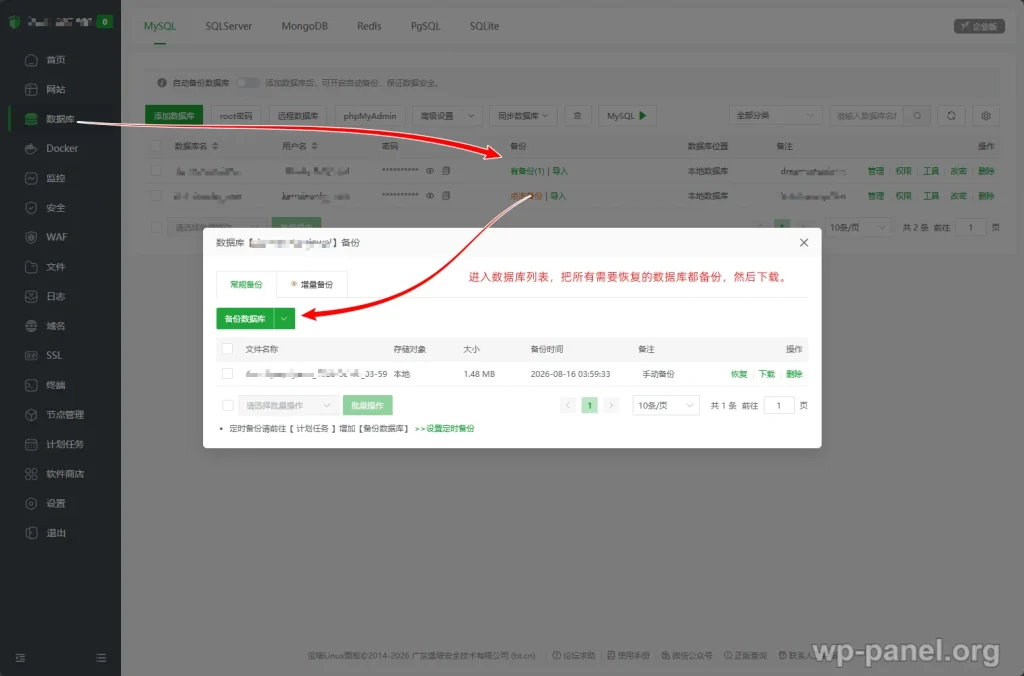This screenshot has width=1024, height=676.
Task: Open the 10条/页 page-size dropdown in dialog
Action: tap(665, 406)
